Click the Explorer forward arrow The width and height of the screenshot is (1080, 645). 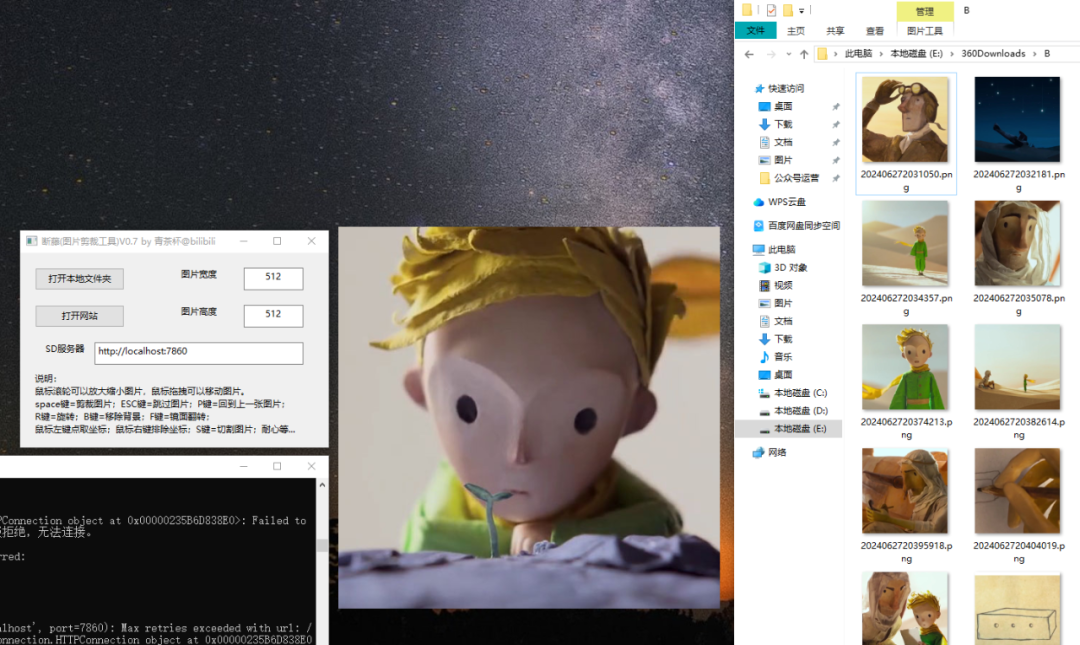pyautogui.click(x=771, y=54)
